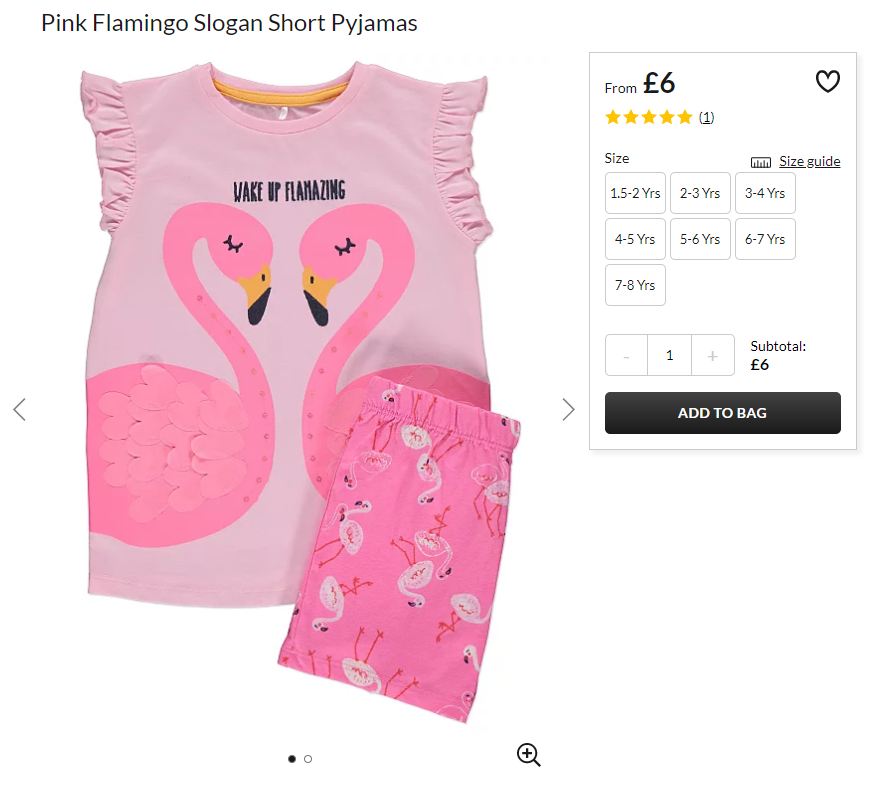881x789 pixels.
Task: Click the ruler icon beside Size guide
Action: tap(761, 162)
